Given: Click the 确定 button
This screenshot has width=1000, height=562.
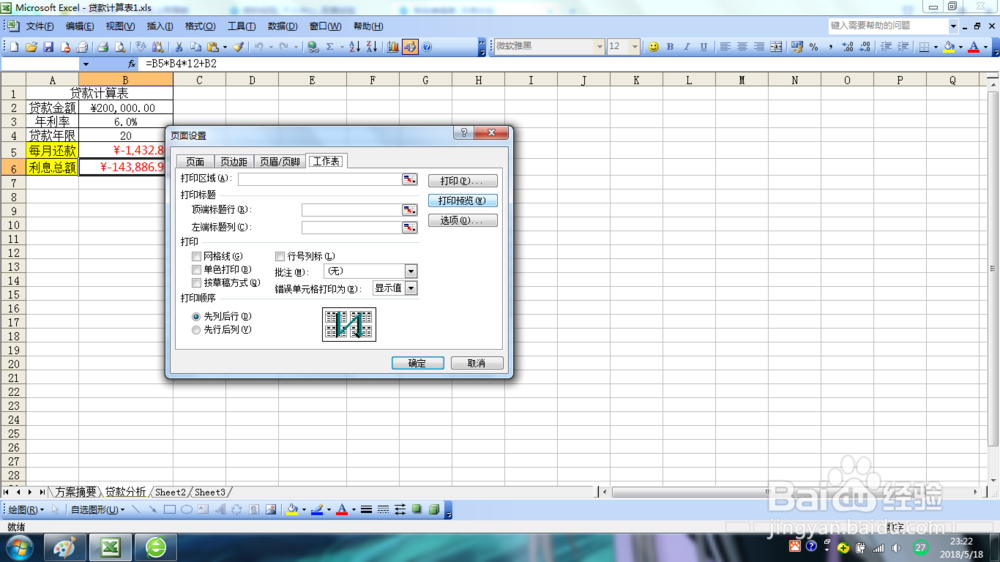Looking at the screenshot, I should pos(417,363).
